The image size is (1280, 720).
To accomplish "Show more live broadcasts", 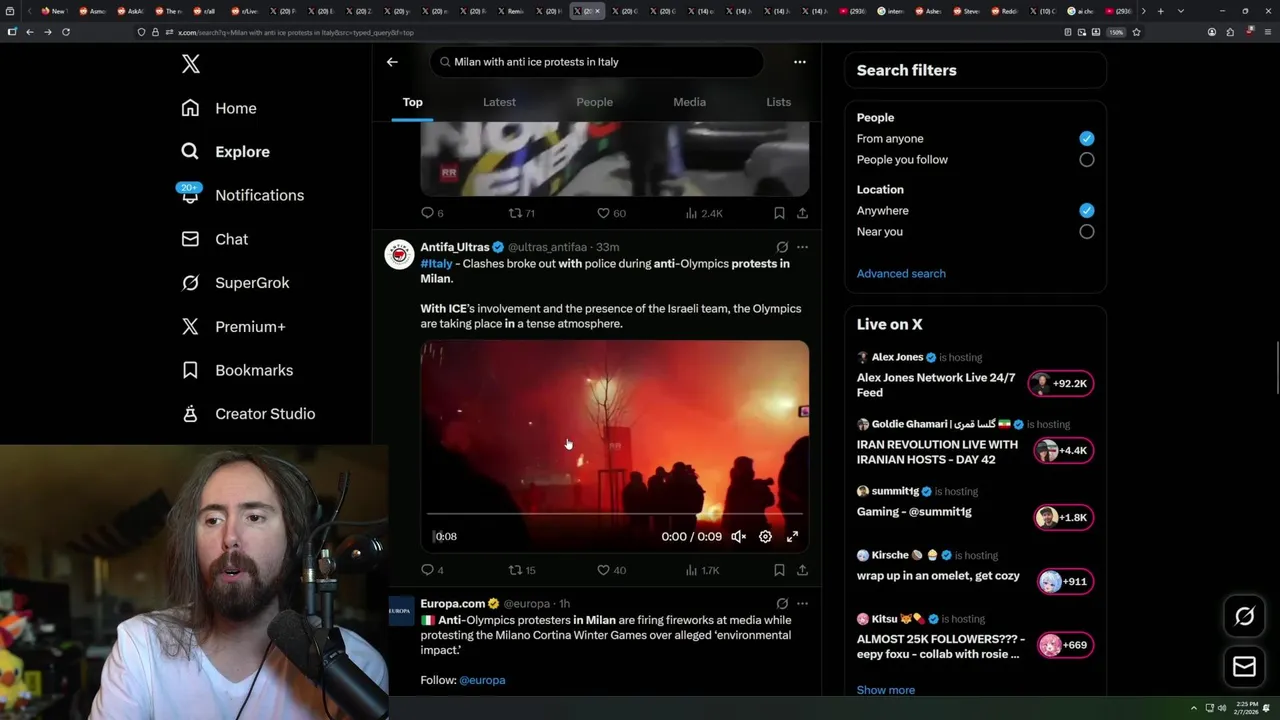I will point(886,690).
